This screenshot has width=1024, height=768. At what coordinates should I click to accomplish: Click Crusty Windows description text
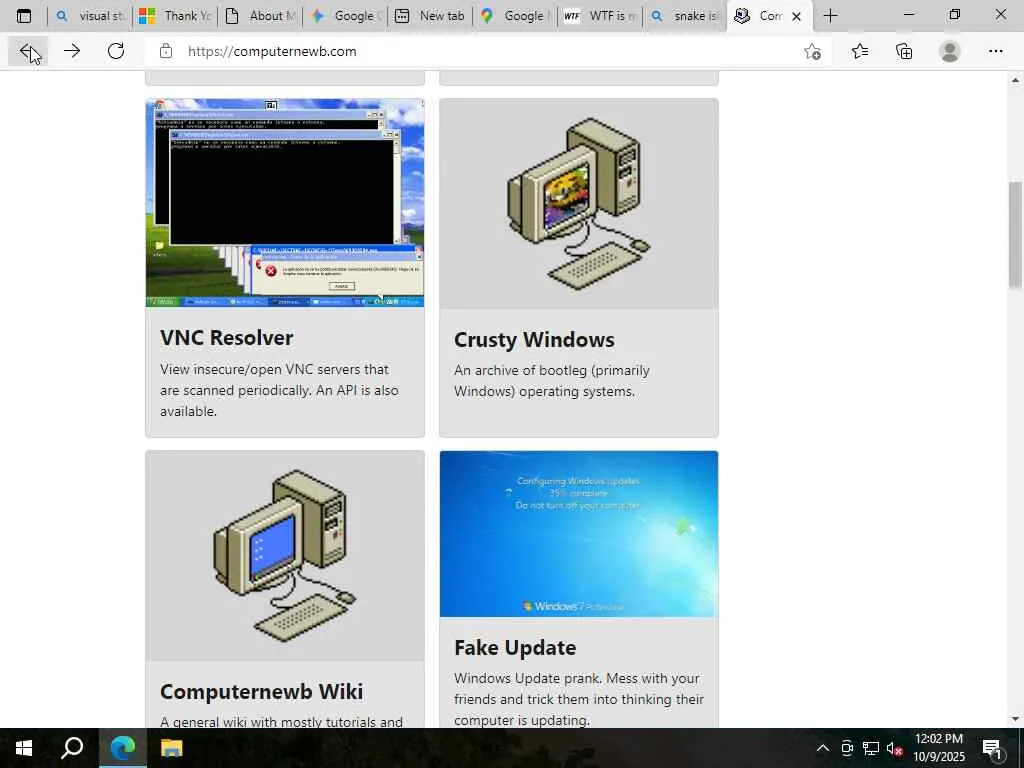[552, 381]
